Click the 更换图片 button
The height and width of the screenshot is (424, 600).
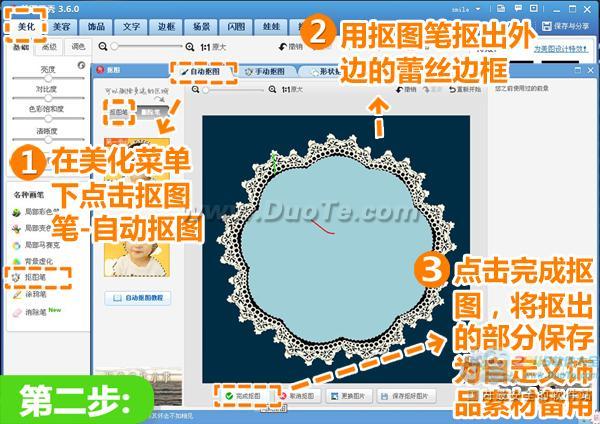[349, 396]
